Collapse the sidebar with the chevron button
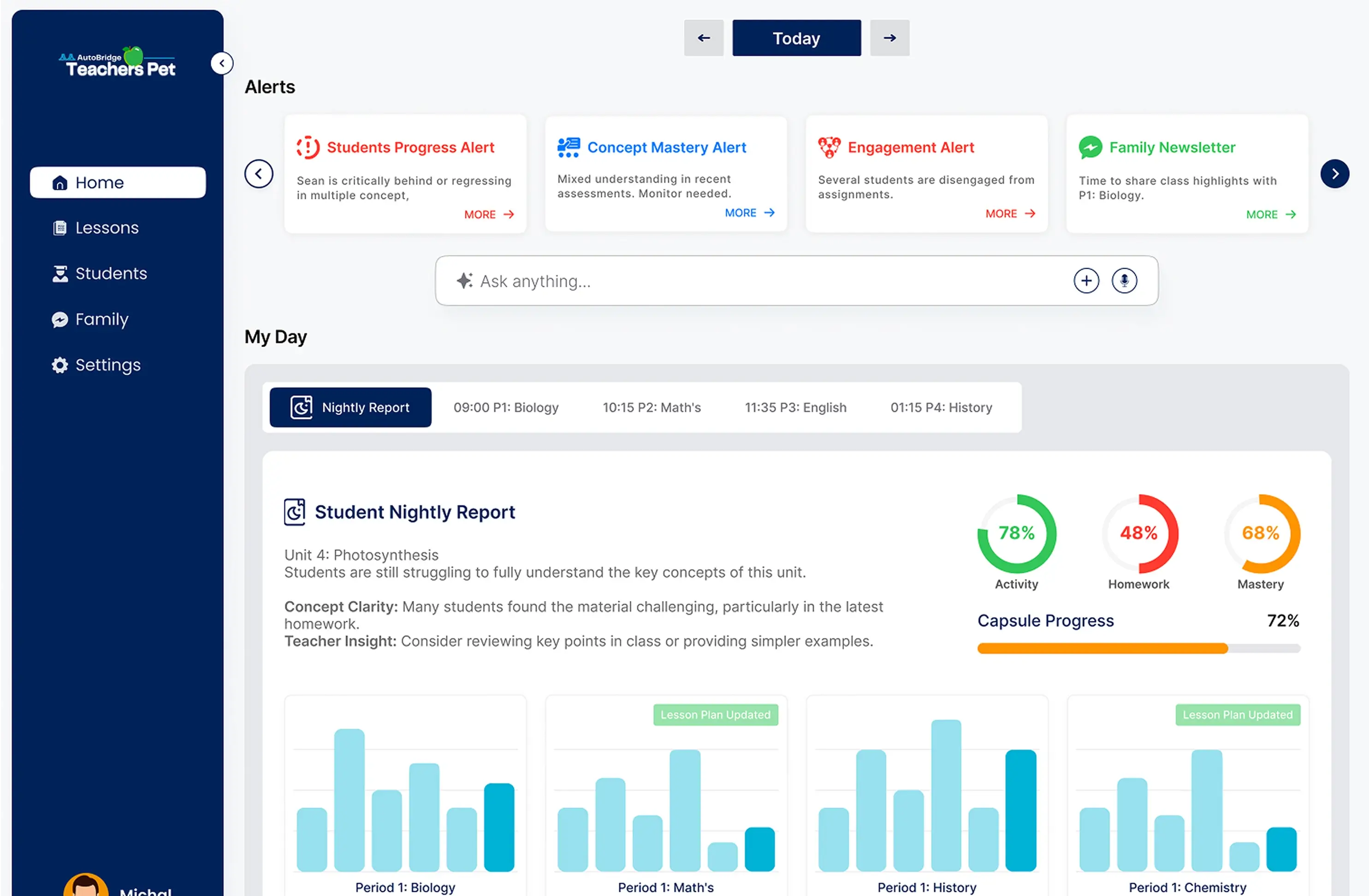Viewport: 1369px width, 896px height. tap(222, 63)
